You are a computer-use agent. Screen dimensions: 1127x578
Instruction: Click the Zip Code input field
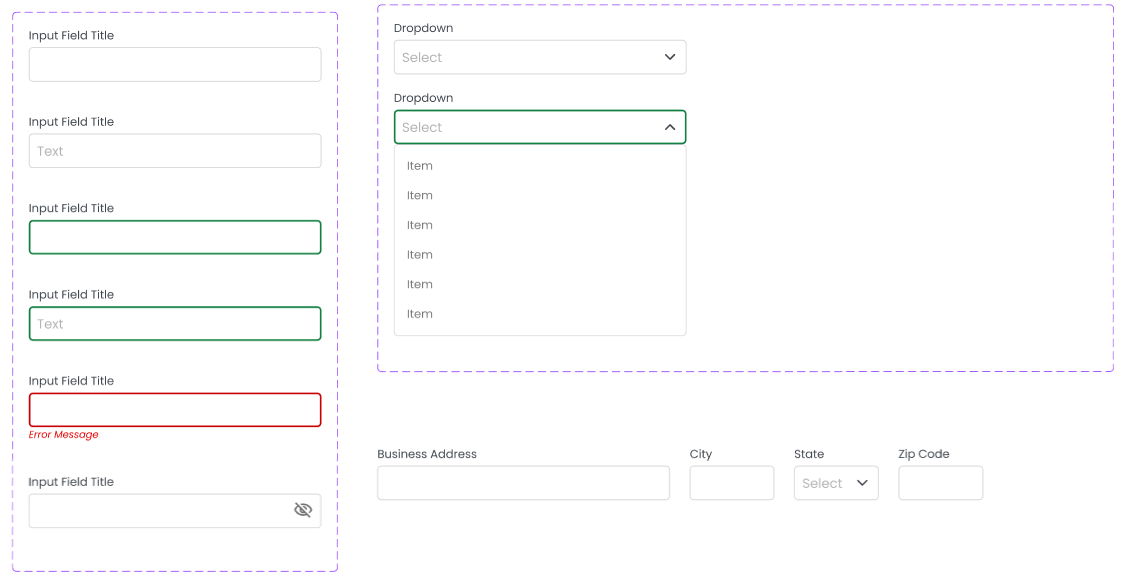click(940, 483)
